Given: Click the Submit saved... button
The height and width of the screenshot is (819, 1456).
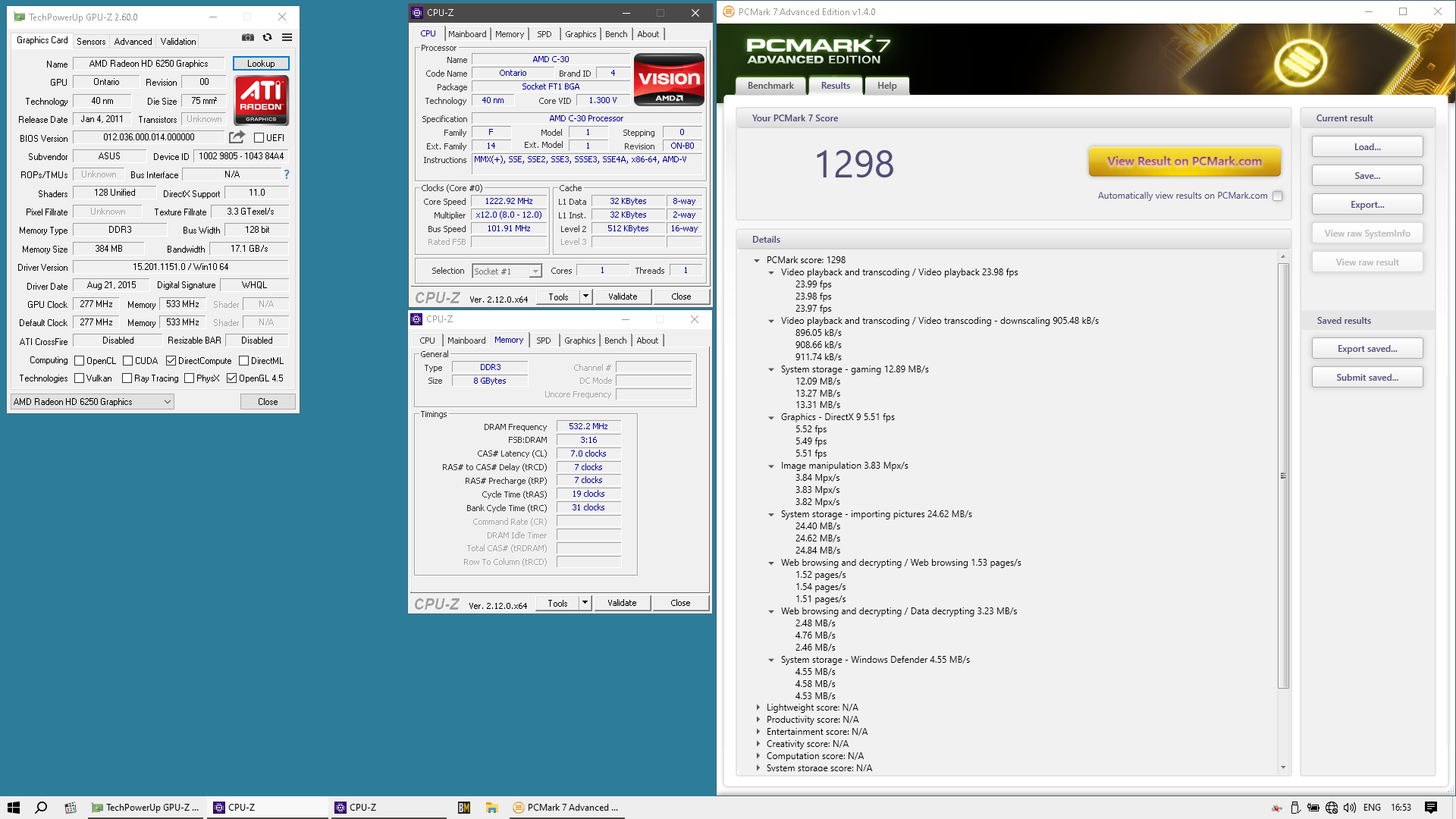Looking at the screenshot, I should (1367, 378).
